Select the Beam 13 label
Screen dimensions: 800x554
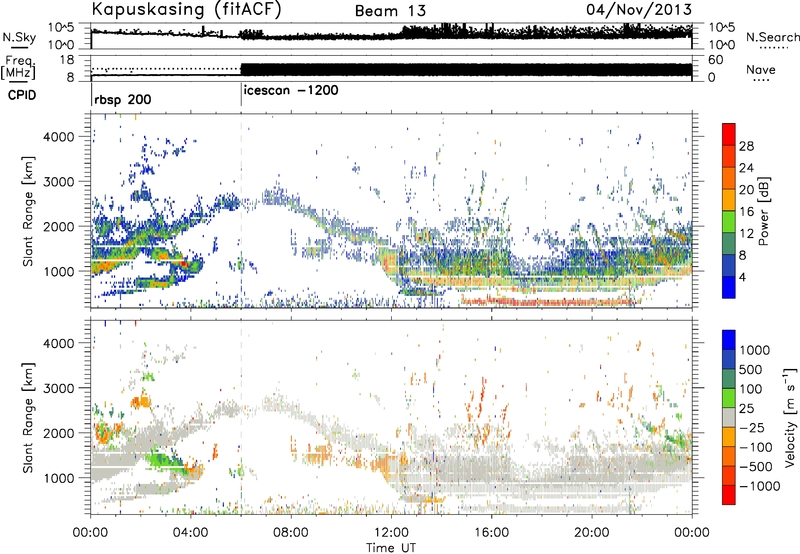tap(390, 11)
